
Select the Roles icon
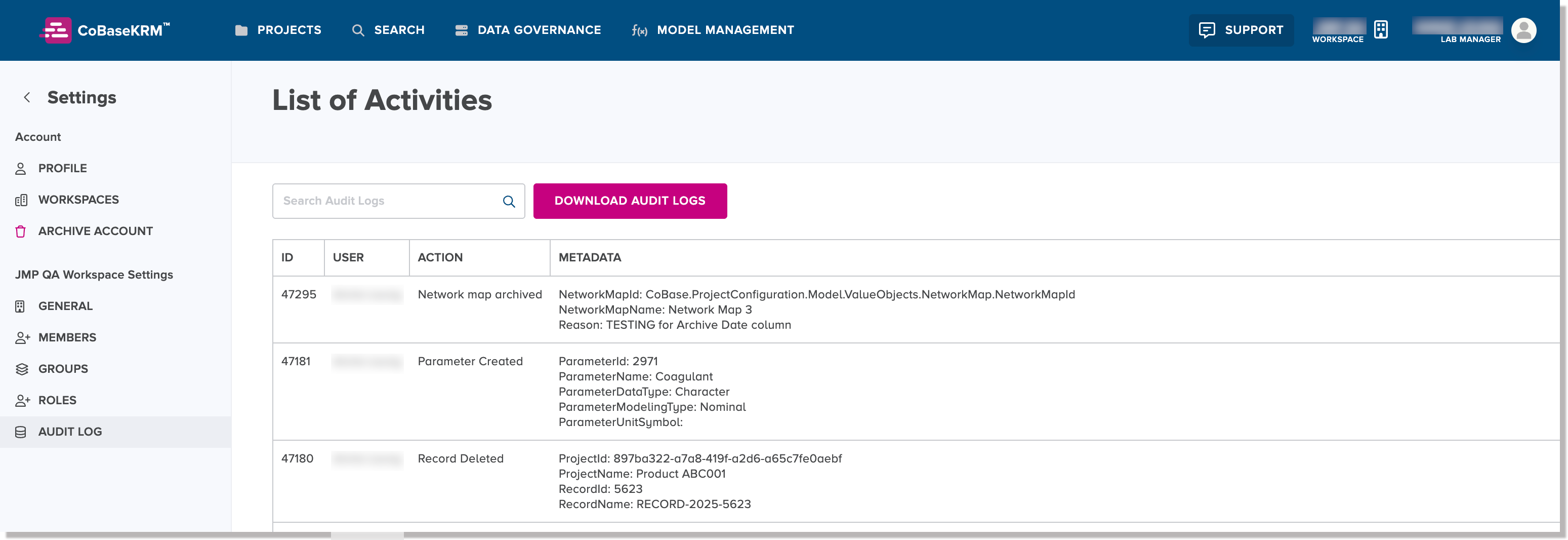click(22, 400)
